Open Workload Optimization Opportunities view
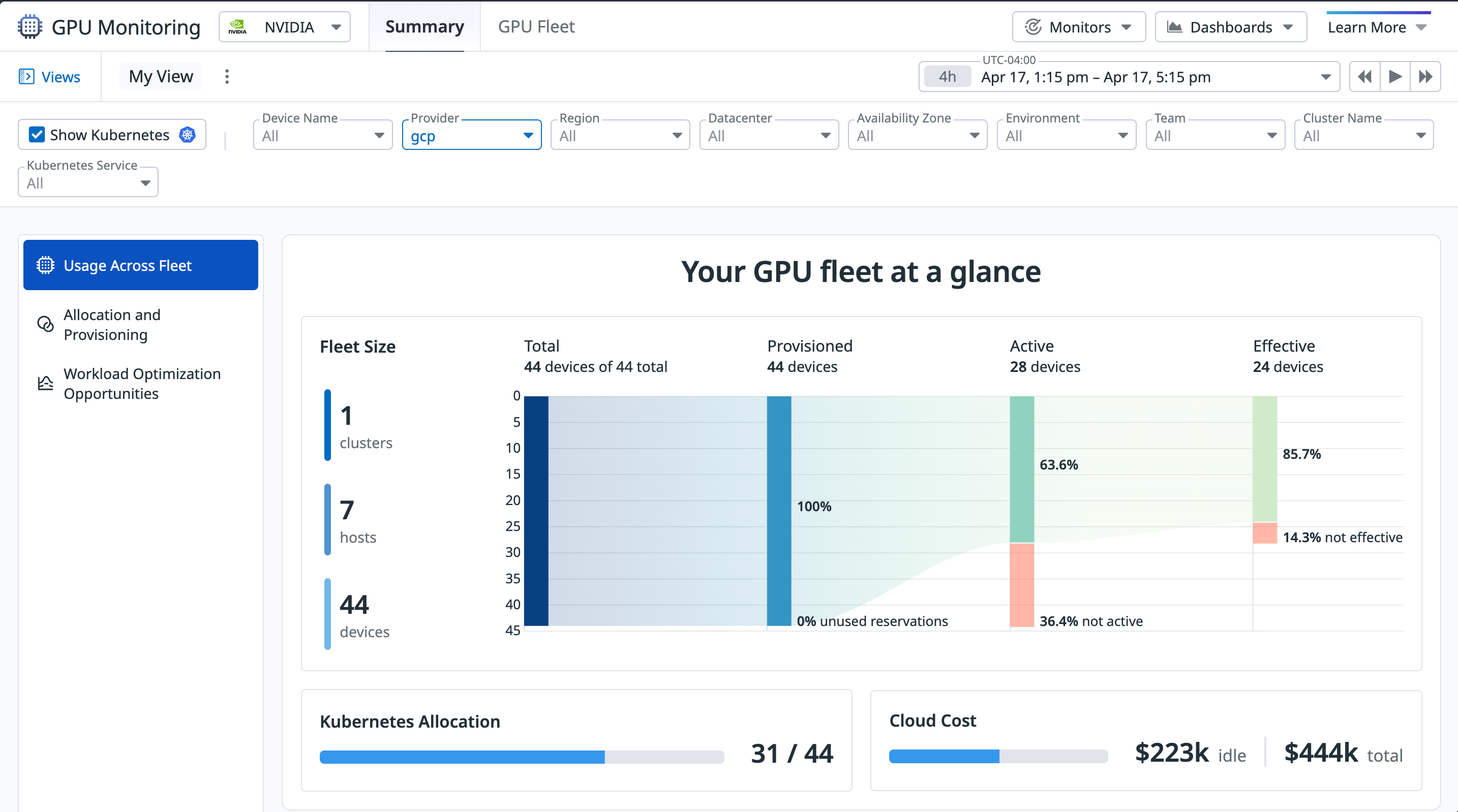Image resolution: width=1458 pixels, height=812 pixels. 141,383
